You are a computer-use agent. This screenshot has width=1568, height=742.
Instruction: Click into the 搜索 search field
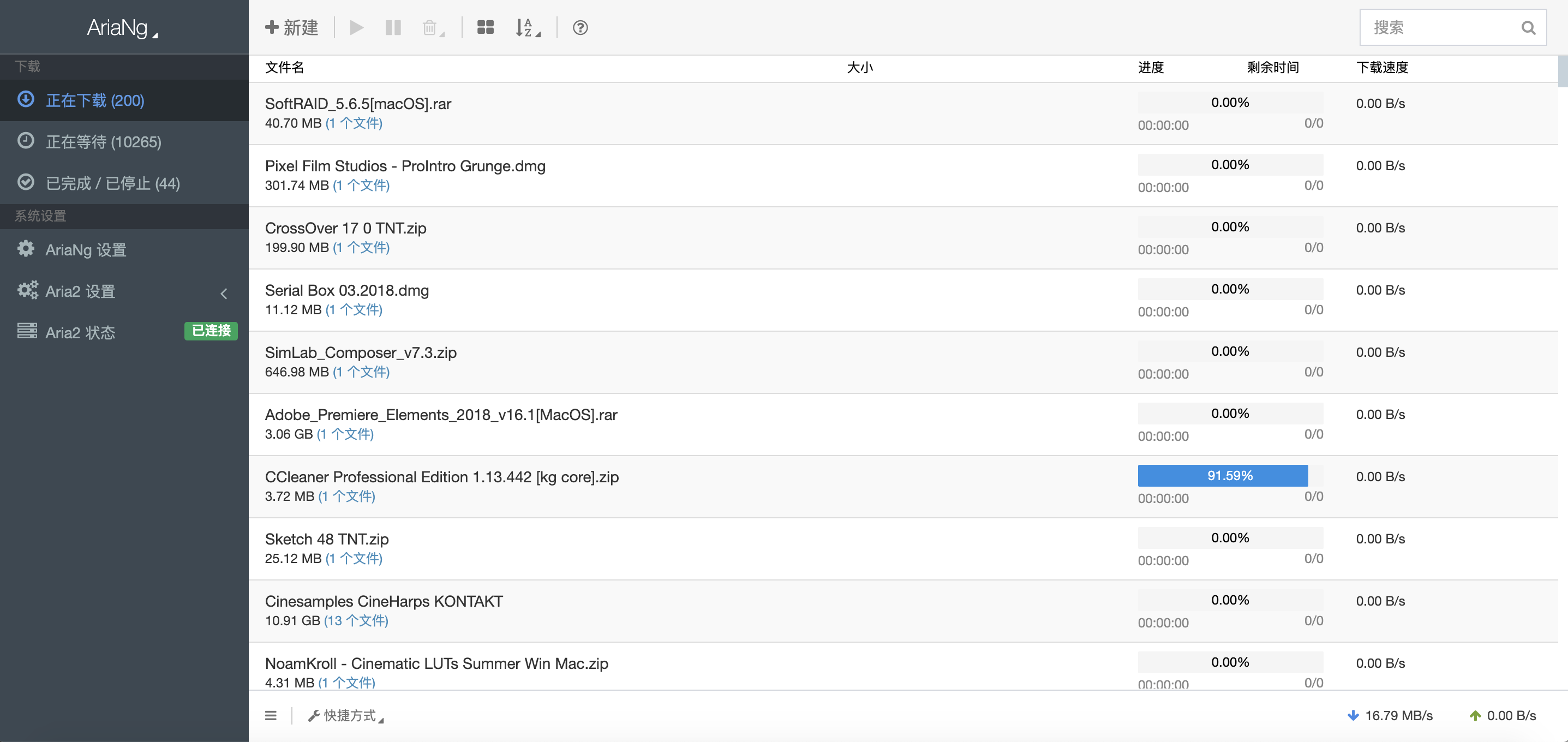tap(1440, 27)
